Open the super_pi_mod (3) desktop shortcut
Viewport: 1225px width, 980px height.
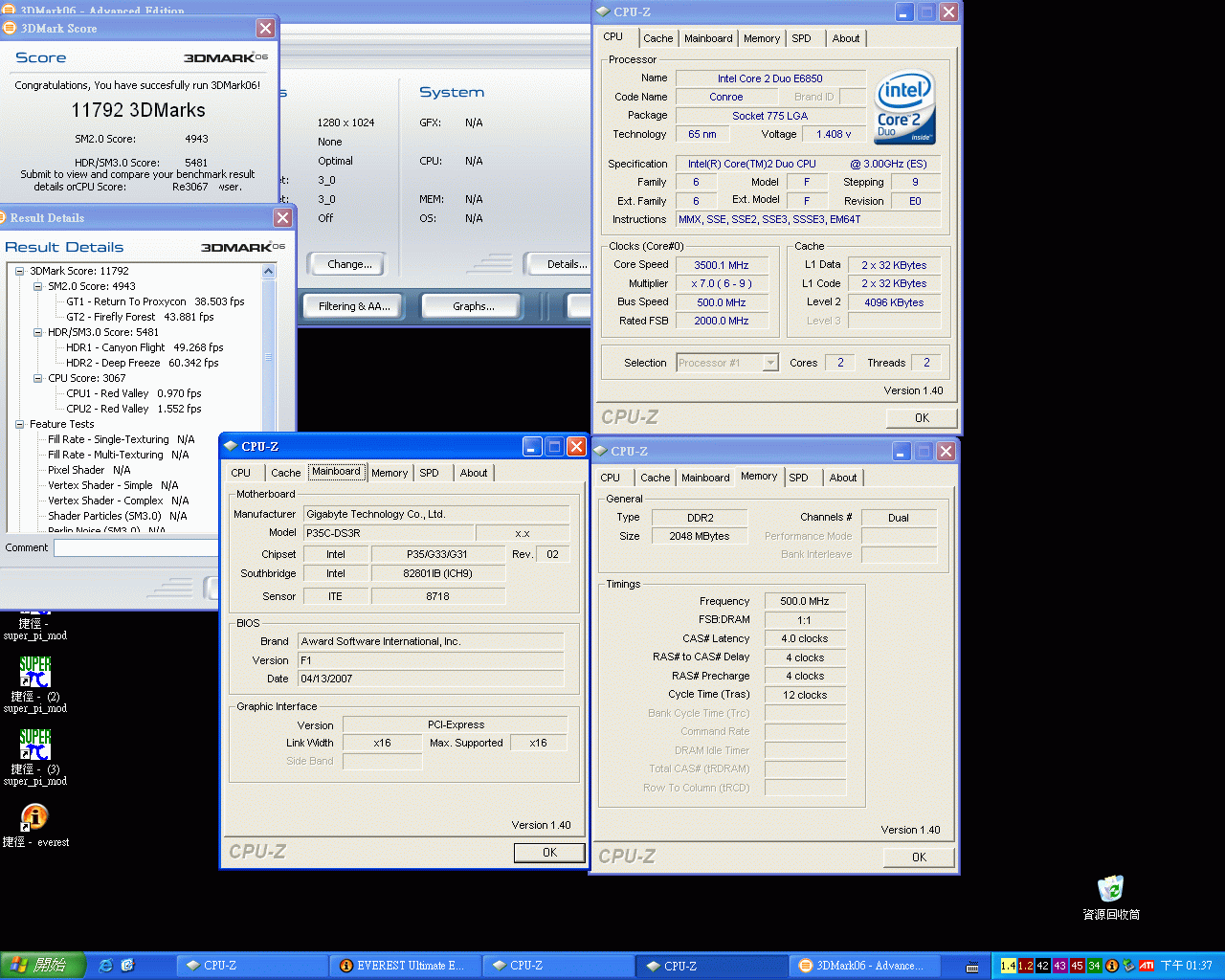tap(35, 756)
